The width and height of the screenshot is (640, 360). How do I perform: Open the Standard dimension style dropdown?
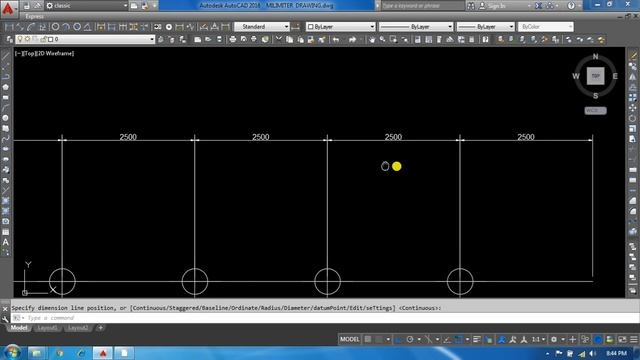(x=262, y=27)
